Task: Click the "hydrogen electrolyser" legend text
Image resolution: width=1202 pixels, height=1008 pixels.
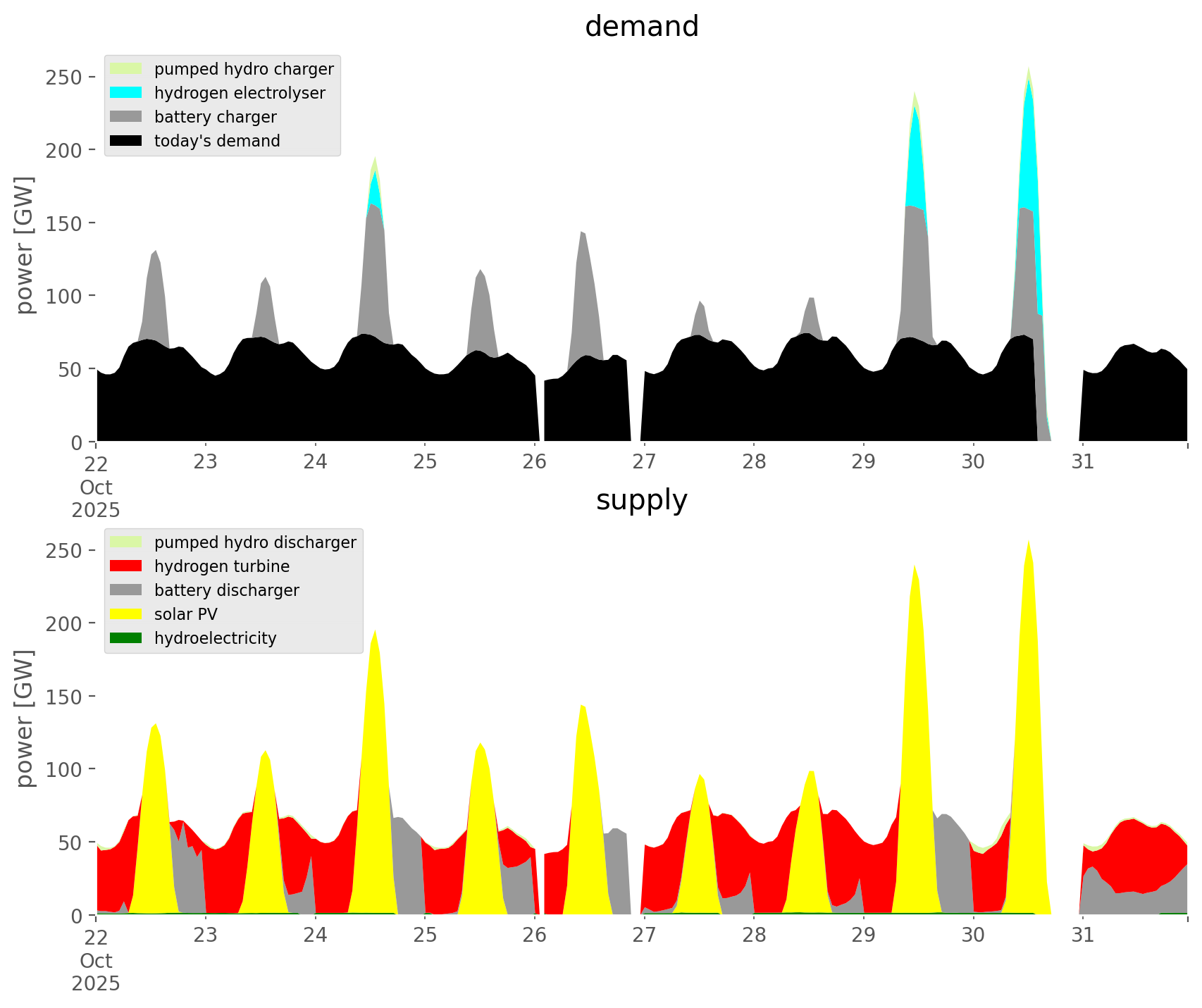Action: pos(240,93)
